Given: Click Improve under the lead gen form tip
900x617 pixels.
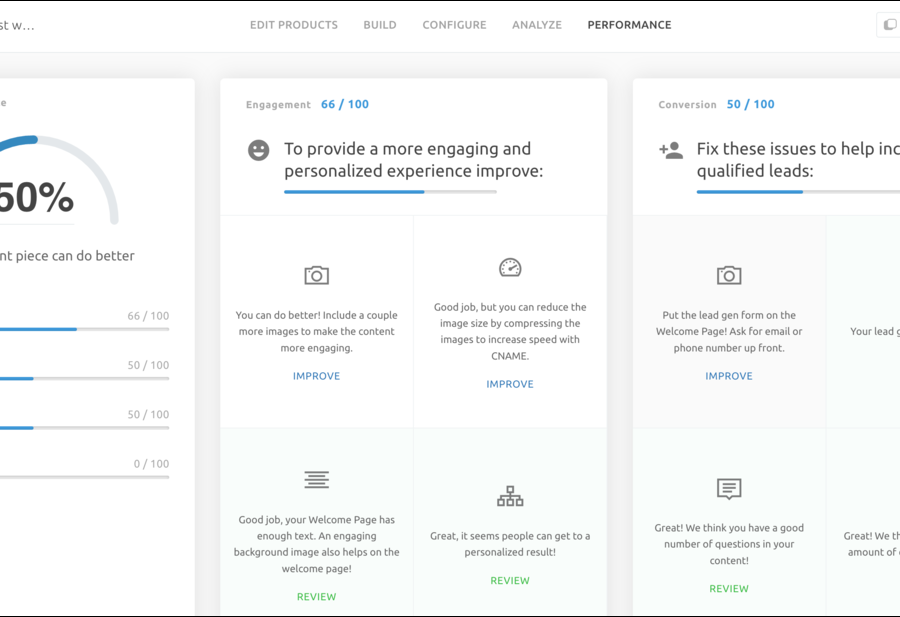Looking at the screenshot, I should (x=729, y=376).
